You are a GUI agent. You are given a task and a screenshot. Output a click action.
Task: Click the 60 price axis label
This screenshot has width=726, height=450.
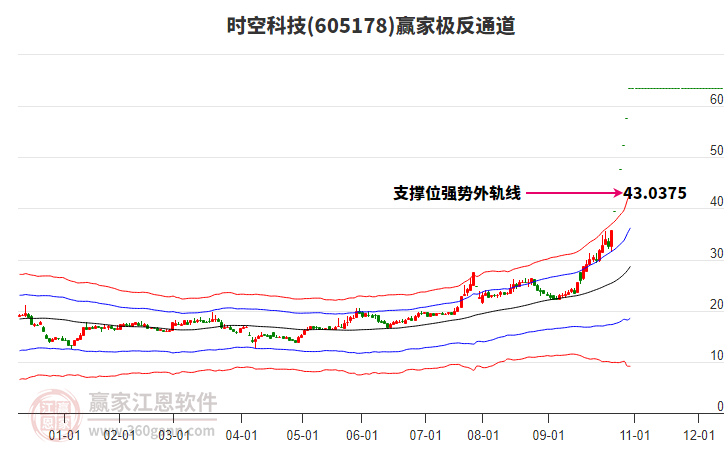(716, 99)
